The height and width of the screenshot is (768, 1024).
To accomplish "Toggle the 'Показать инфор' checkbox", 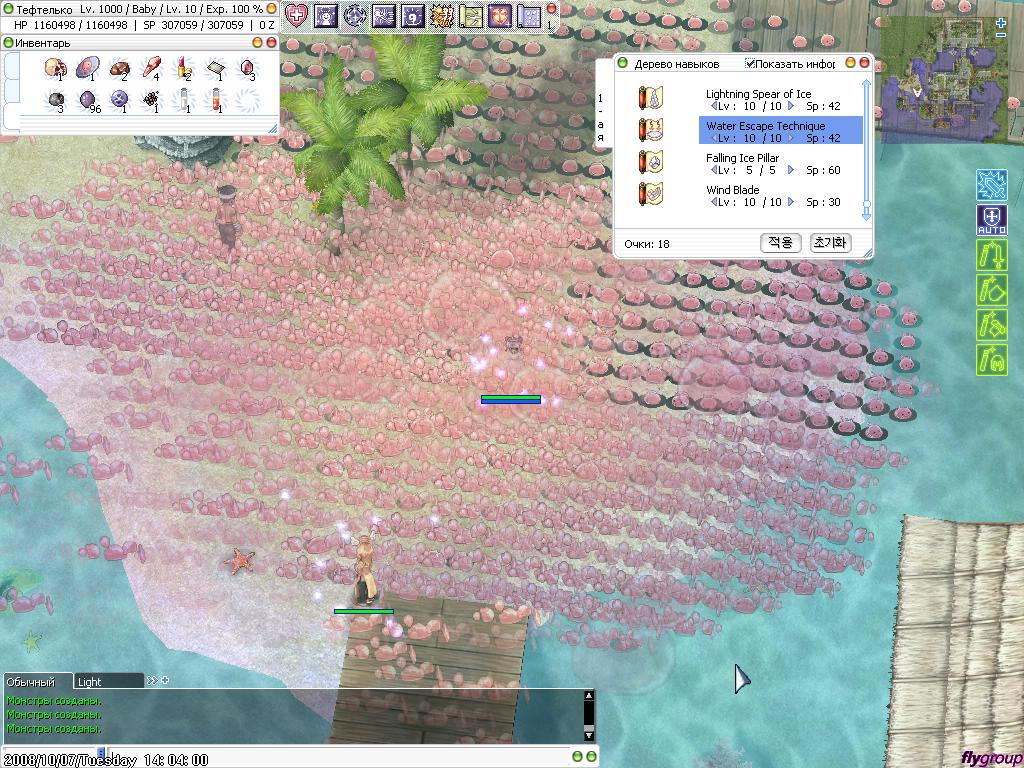I will (x=750, y=64).
